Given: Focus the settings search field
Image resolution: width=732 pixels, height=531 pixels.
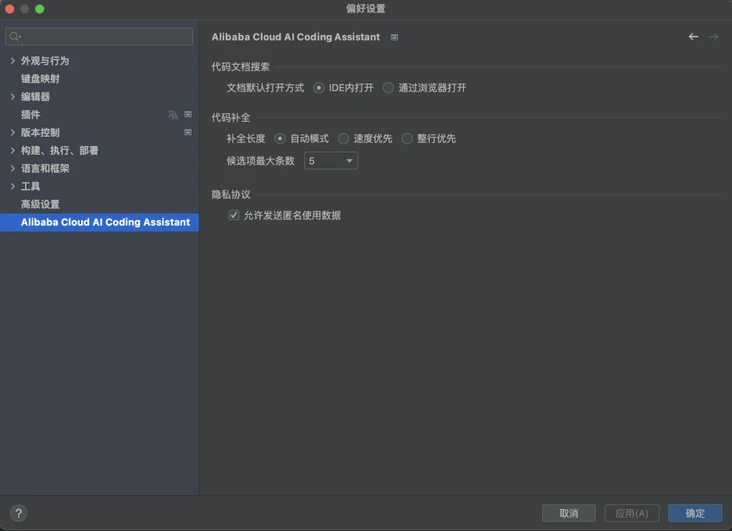Looking at the screenshot, I should pos(99,36).
